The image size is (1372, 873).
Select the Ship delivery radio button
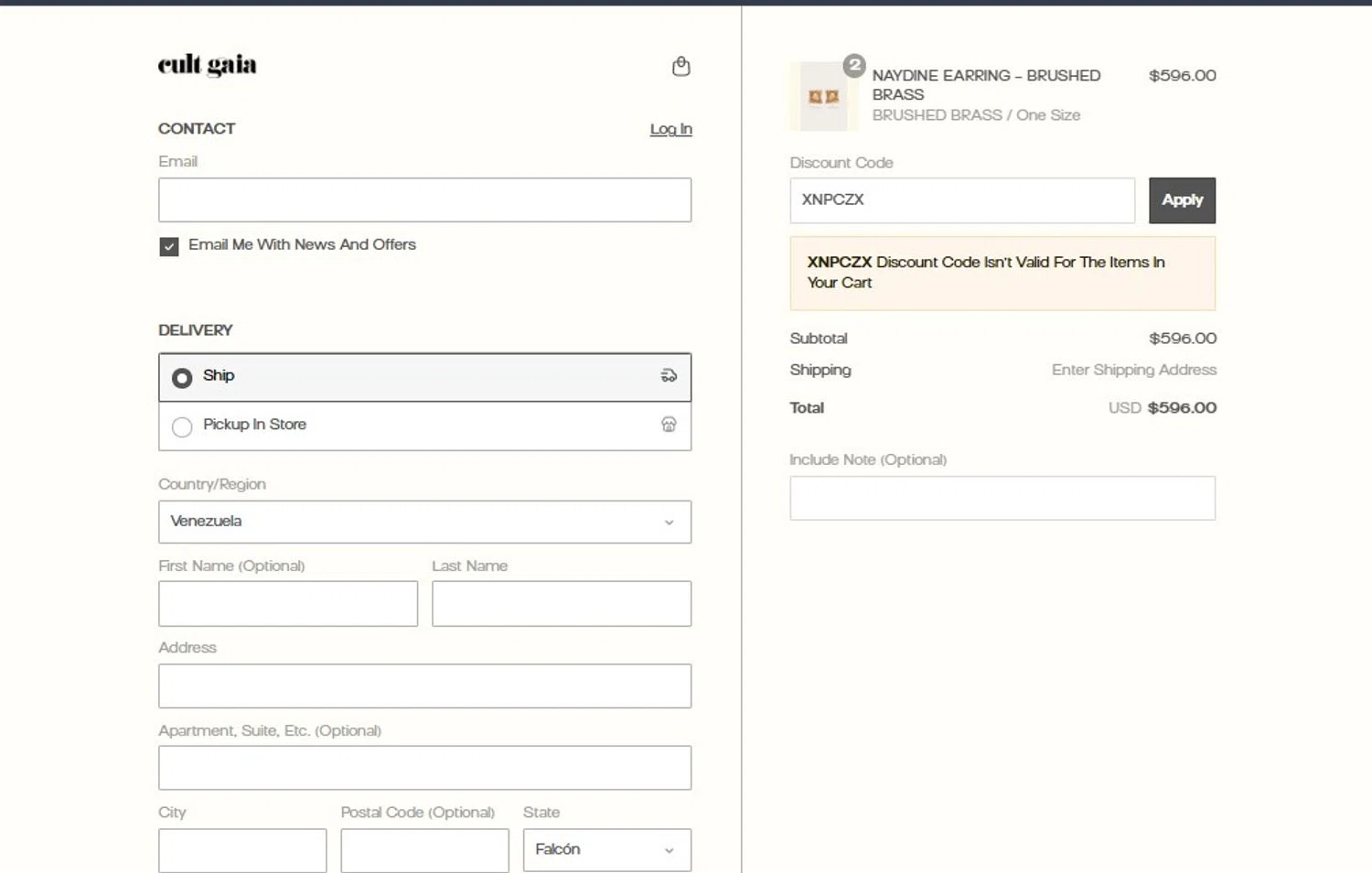tap(182, 377)
